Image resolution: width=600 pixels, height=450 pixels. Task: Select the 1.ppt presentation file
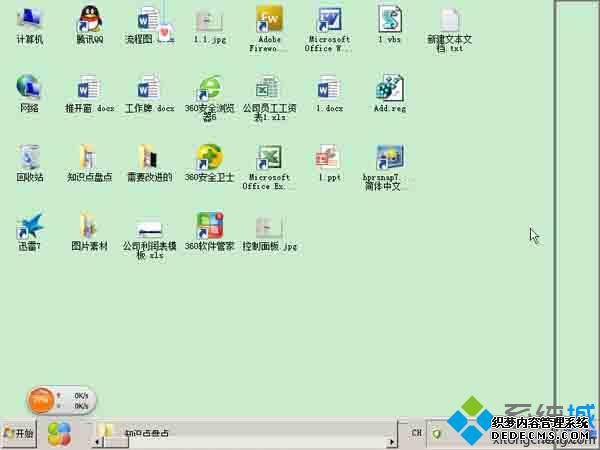pos(328,158)
